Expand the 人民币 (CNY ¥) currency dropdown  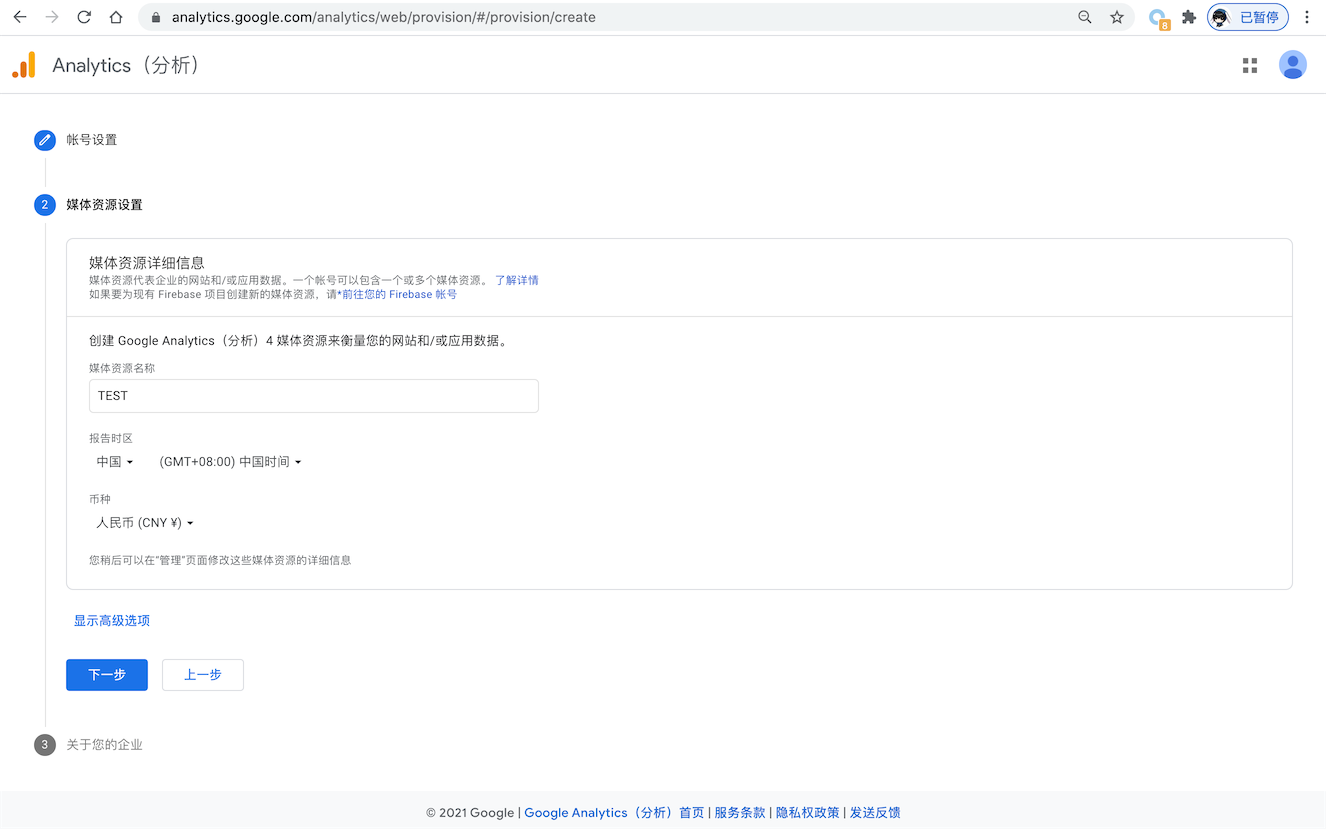pos(144,523)
